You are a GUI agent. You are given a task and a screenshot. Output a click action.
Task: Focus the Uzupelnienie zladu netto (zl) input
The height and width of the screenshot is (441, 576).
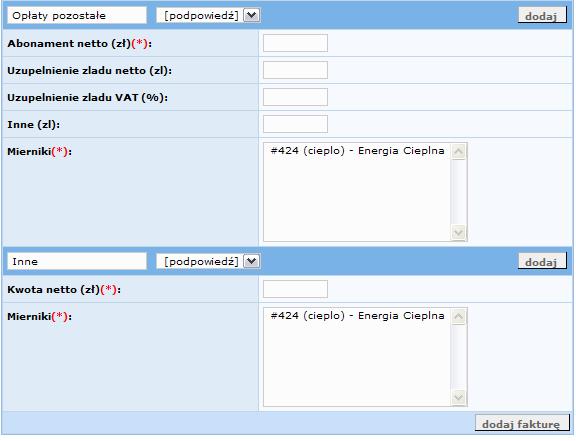[x=295, y=70]
